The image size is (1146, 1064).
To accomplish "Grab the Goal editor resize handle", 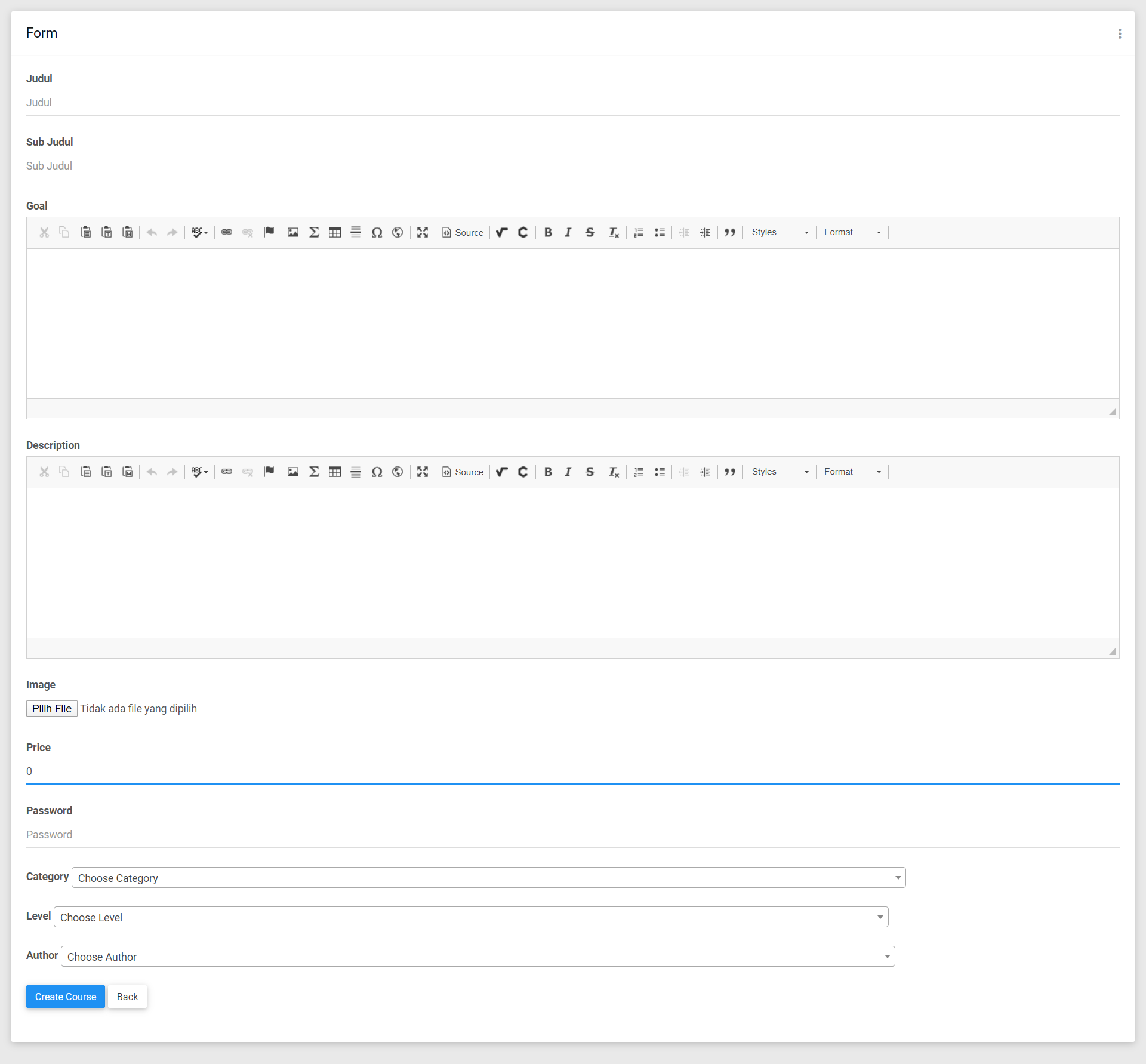I will coord(1113,411).
